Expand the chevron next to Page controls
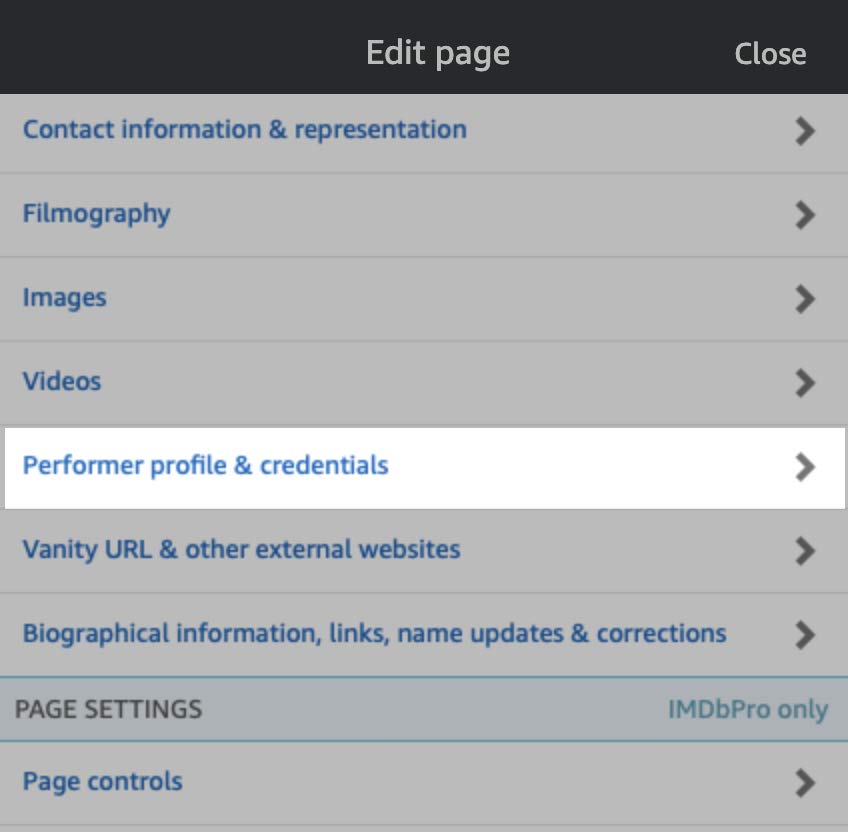The width and height of the screenshot is (848, 832). (x=805, y=782)
